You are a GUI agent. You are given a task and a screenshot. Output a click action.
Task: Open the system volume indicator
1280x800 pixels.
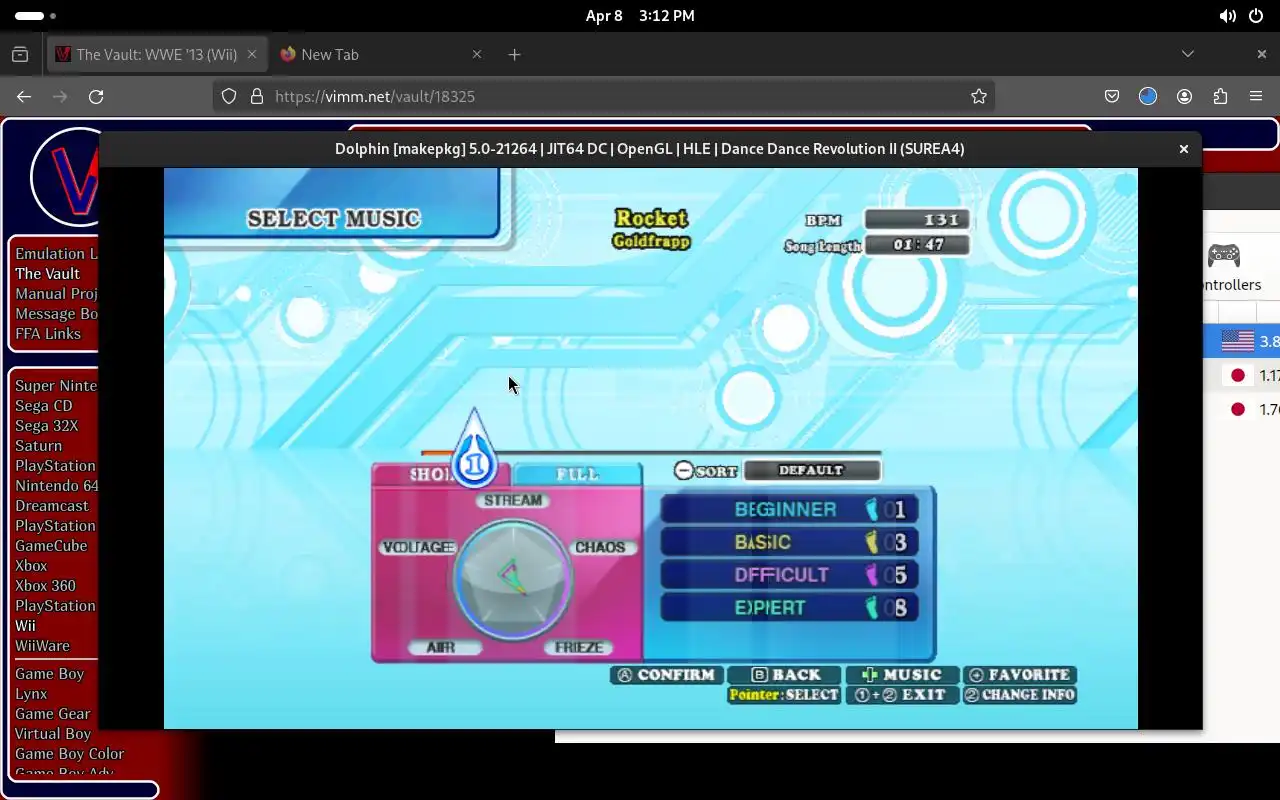pos(1227,16)
